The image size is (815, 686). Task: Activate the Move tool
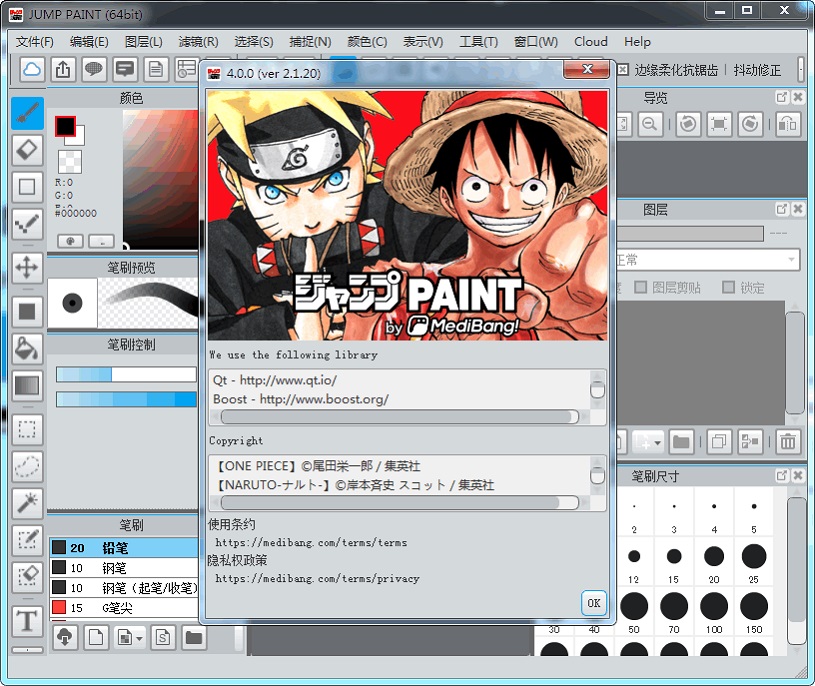pyautogui.click(x=27, y=267)
